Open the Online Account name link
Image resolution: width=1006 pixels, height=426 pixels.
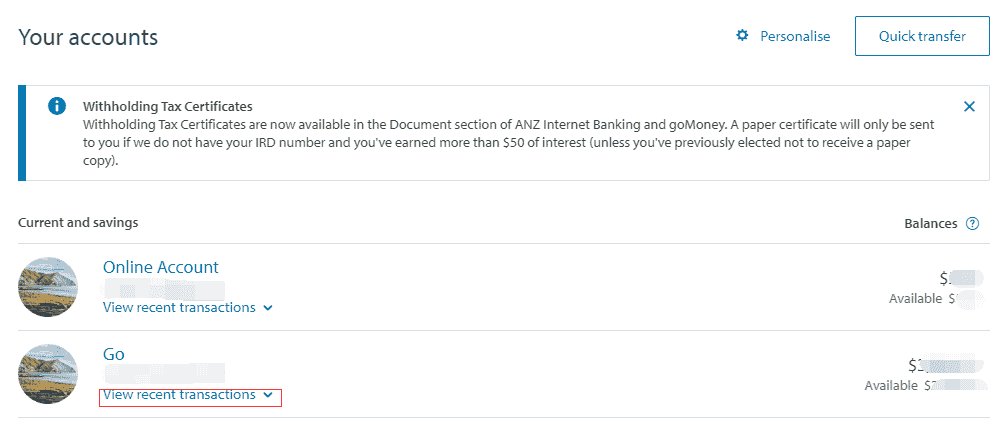(x=160, y=267)
